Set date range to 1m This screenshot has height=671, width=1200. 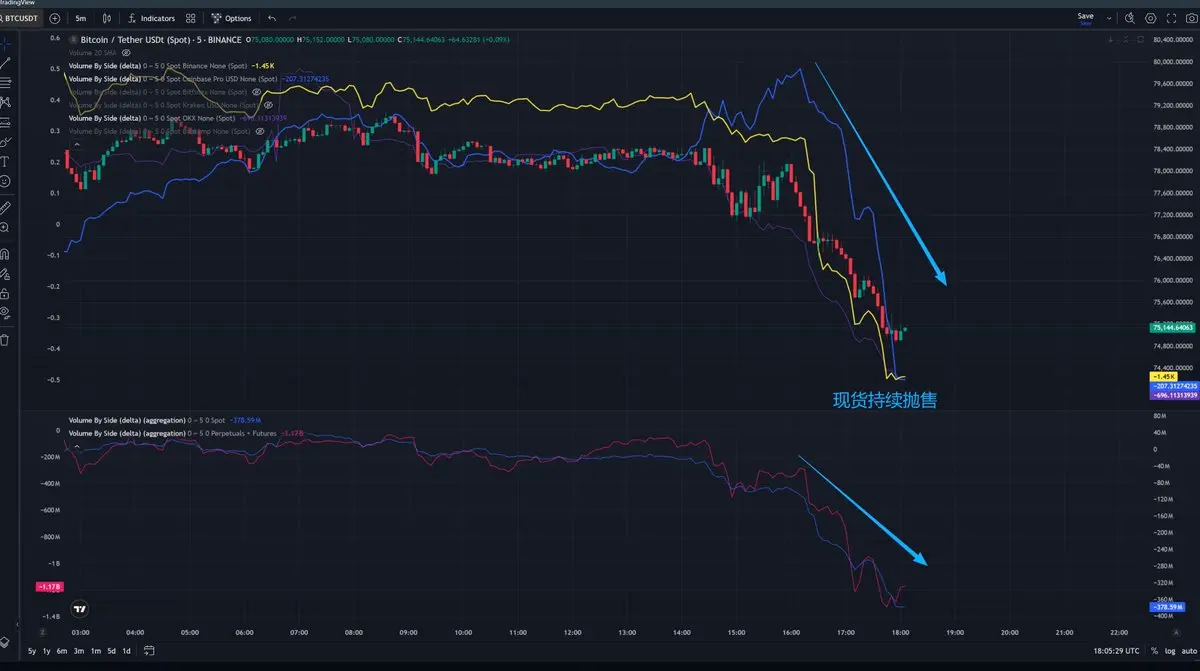coord(95,651)
